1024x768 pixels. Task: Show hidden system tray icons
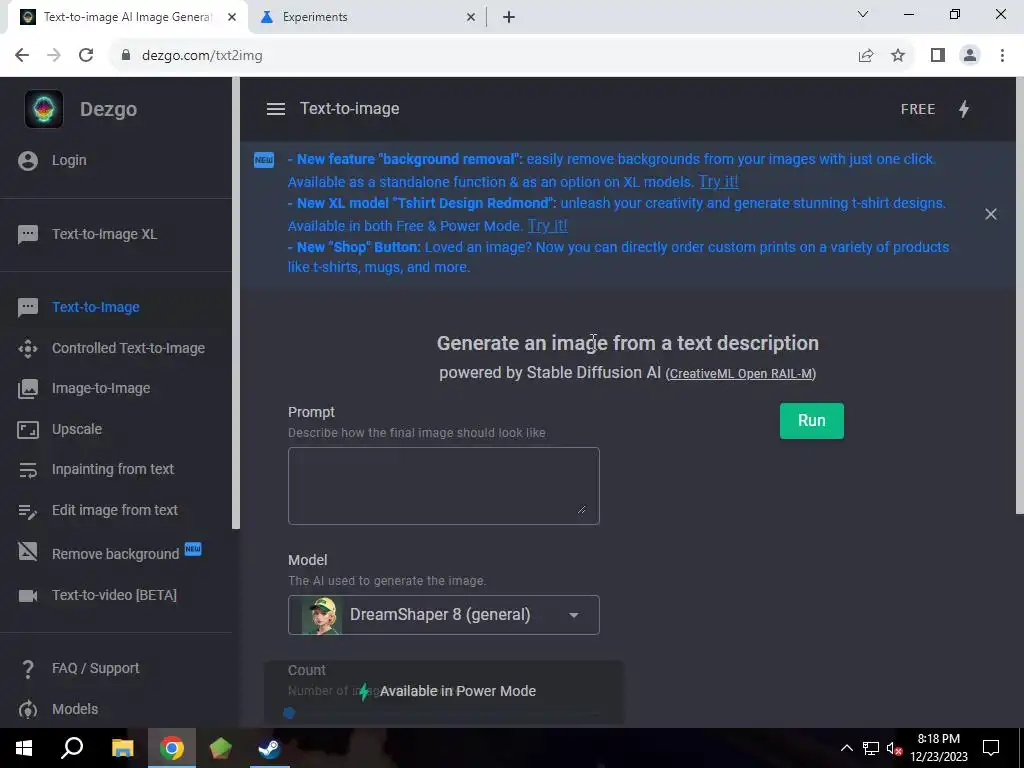pos(846,748)
